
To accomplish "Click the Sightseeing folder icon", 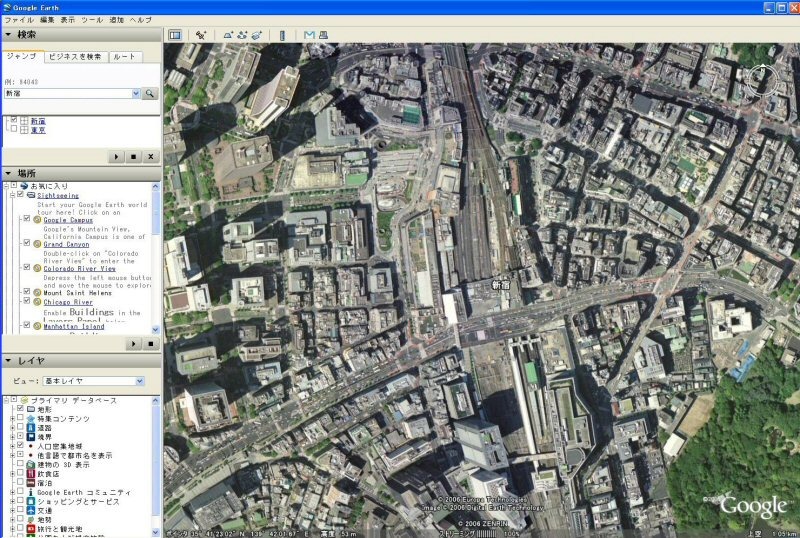I will (31, 195).
